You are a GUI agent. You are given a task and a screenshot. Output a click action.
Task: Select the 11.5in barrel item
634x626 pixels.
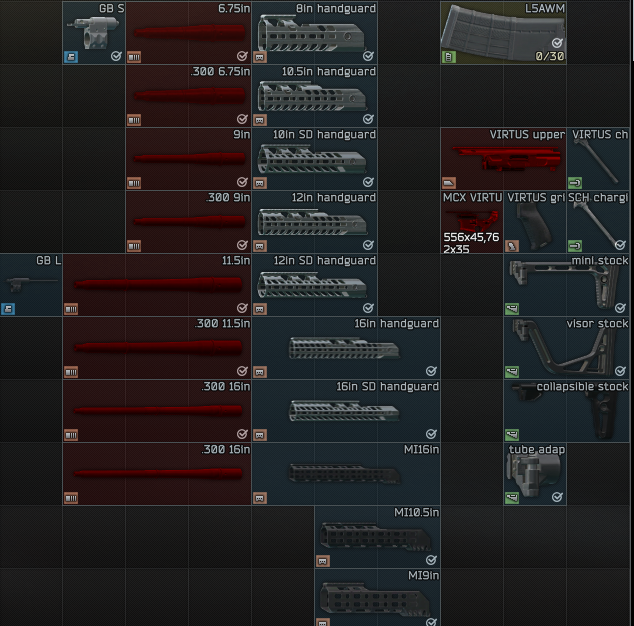point(157,285)
